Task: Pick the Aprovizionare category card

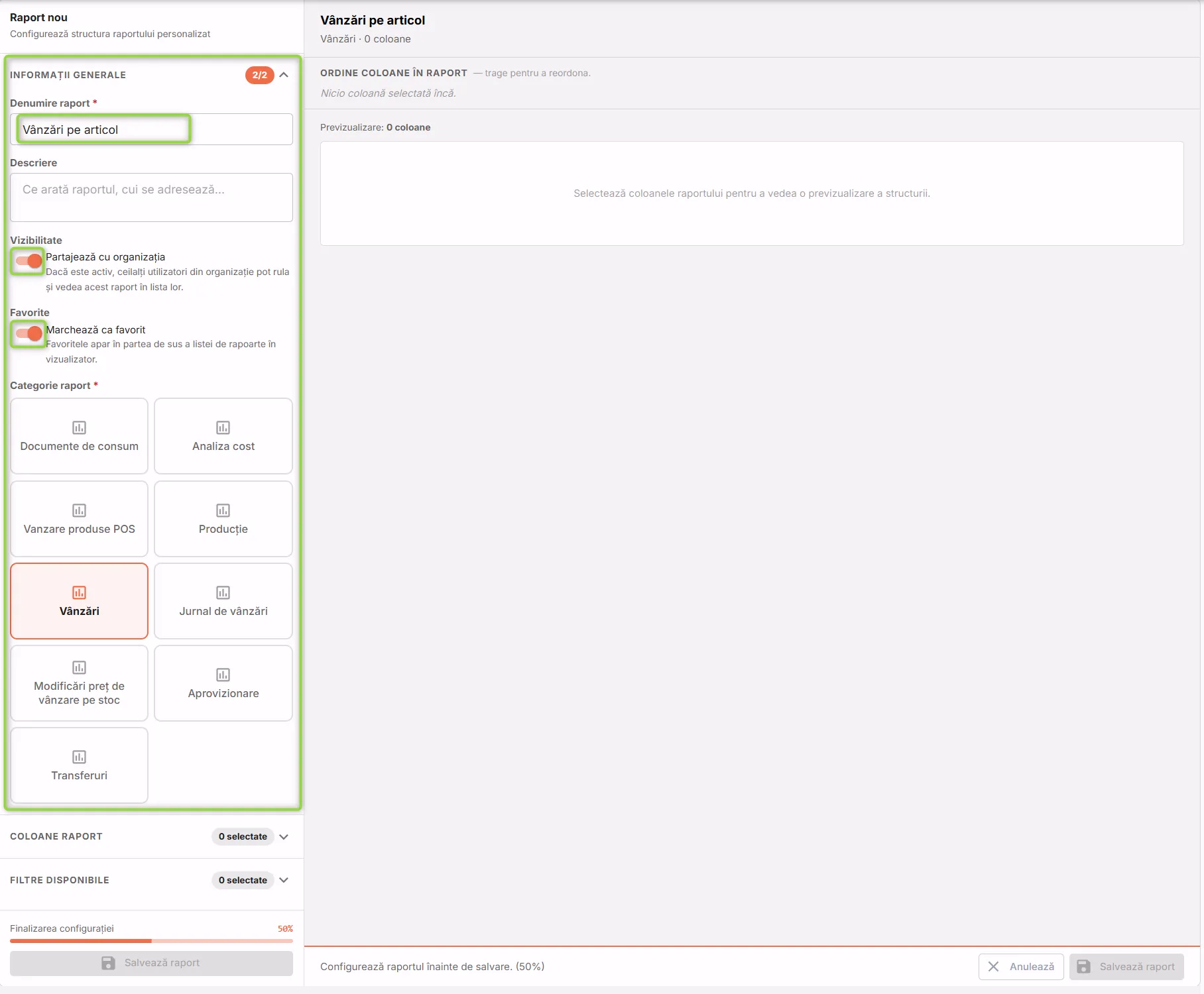Action: (223, 683)
